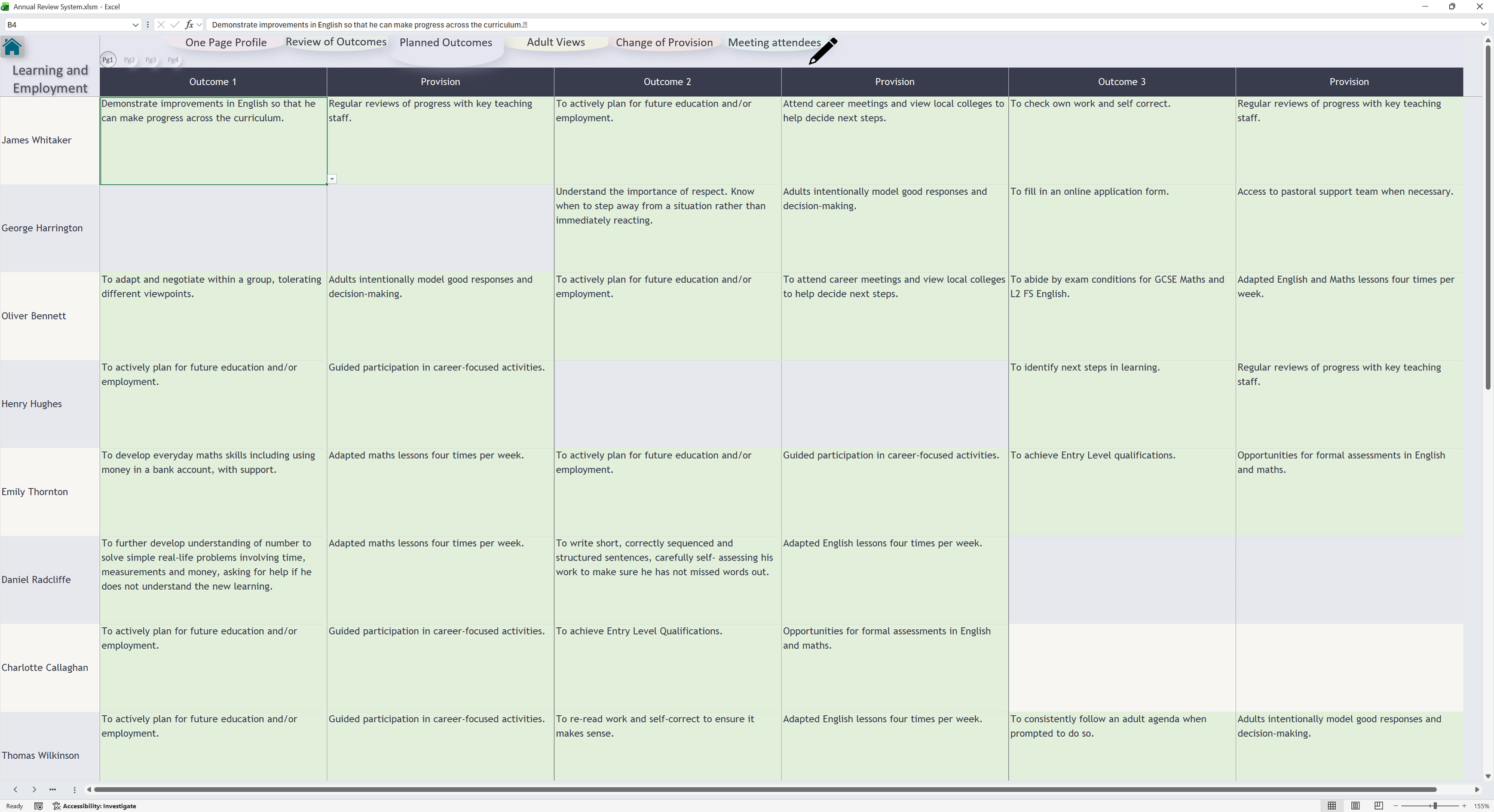This screenshot has height=812, width=1494.
Task: Click the vertical scrollbar thumb
Action: [x=1487, y=217]
